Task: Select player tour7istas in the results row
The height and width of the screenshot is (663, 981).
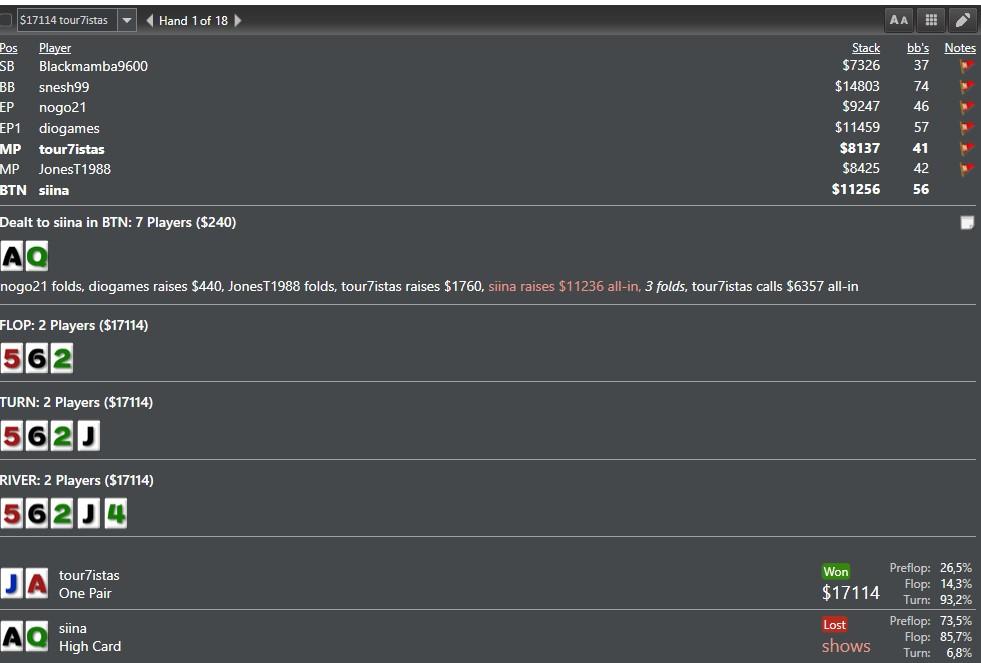Action: [89, 575]
